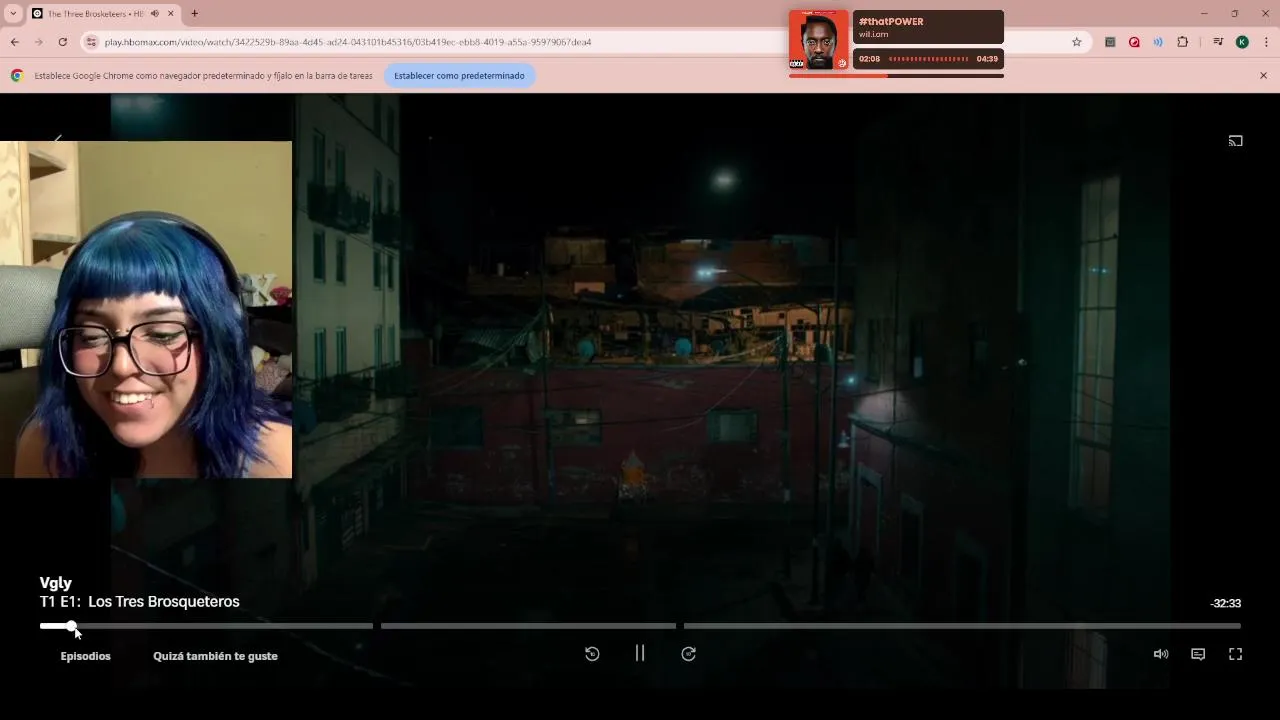The height and width of the screenshot is (720, 1280).
Task: Click the blue sound-waves extension icon
Action: [x=1158, y=42]
